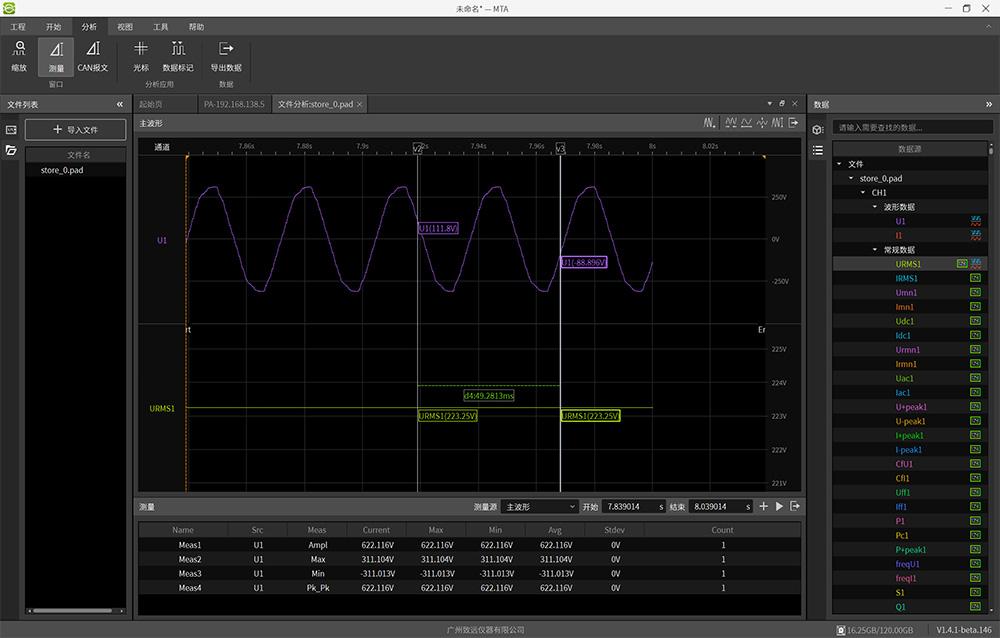This screenshot has width=1000, height=638.
Task: Toggle the numeric icon for IRMS1 row
Action: click(976, 278)
